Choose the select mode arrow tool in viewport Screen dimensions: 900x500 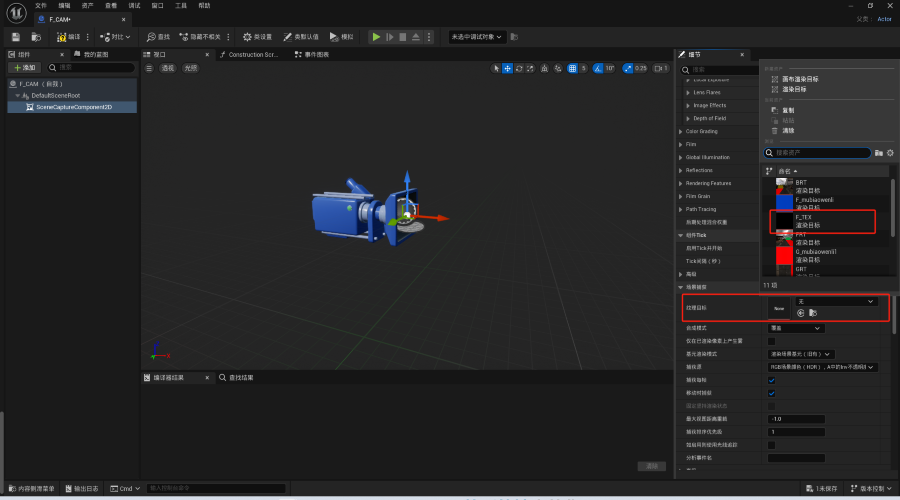coord(496,68)
